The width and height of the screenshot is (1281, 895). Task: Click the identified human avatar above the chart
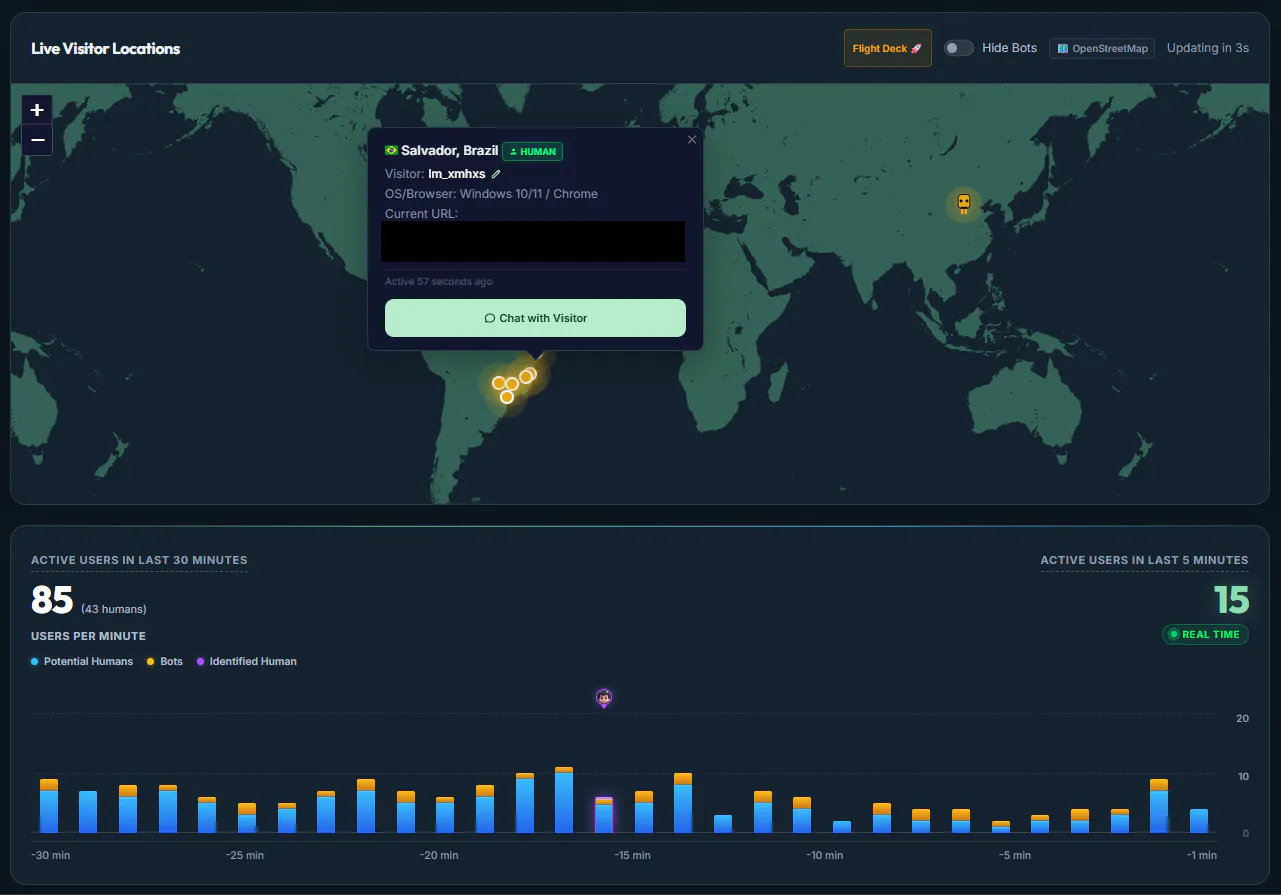[x=604, y=698]
